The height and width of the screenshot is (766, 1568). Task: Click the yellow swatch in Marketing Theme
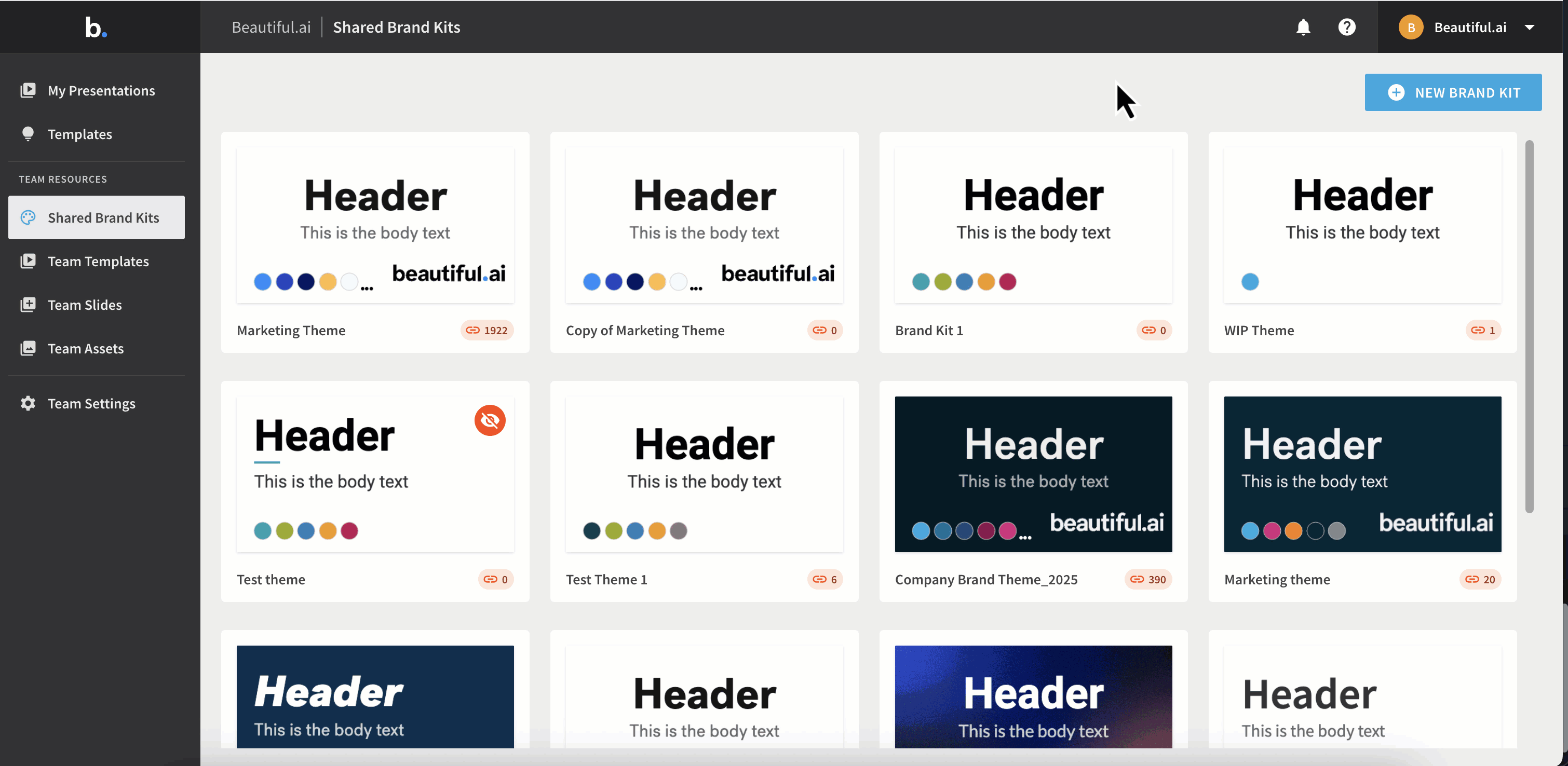328,282
